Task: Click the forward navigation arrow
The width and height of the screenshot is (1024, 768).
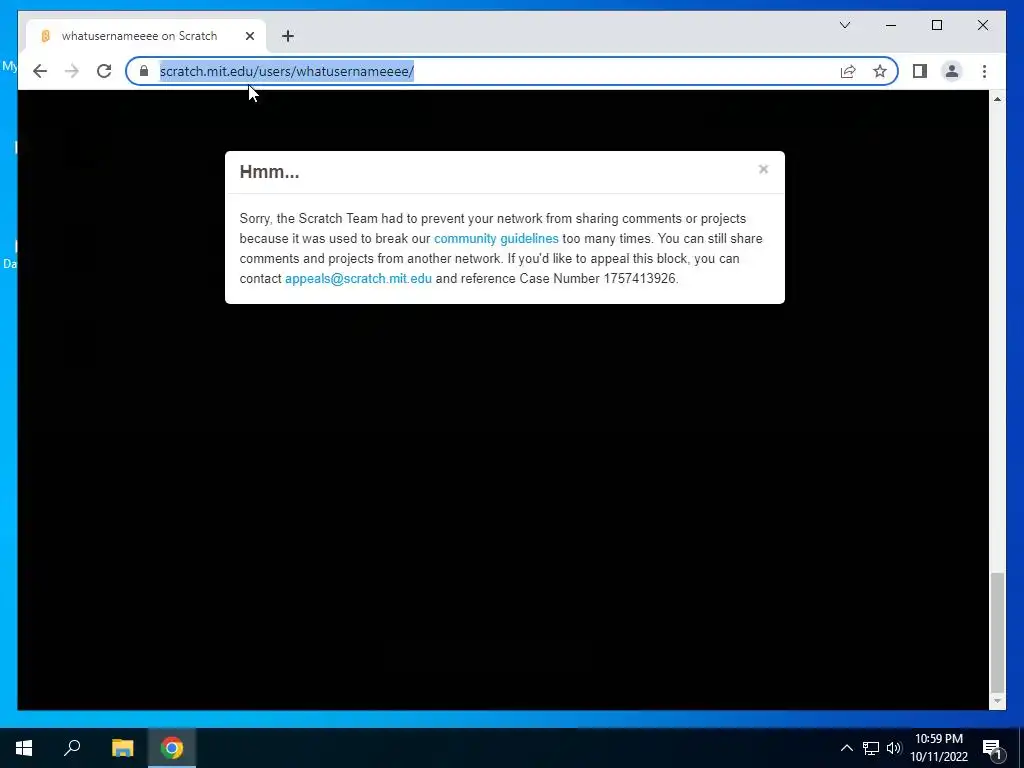Action: pyautogui.click(x=72, y=71)
